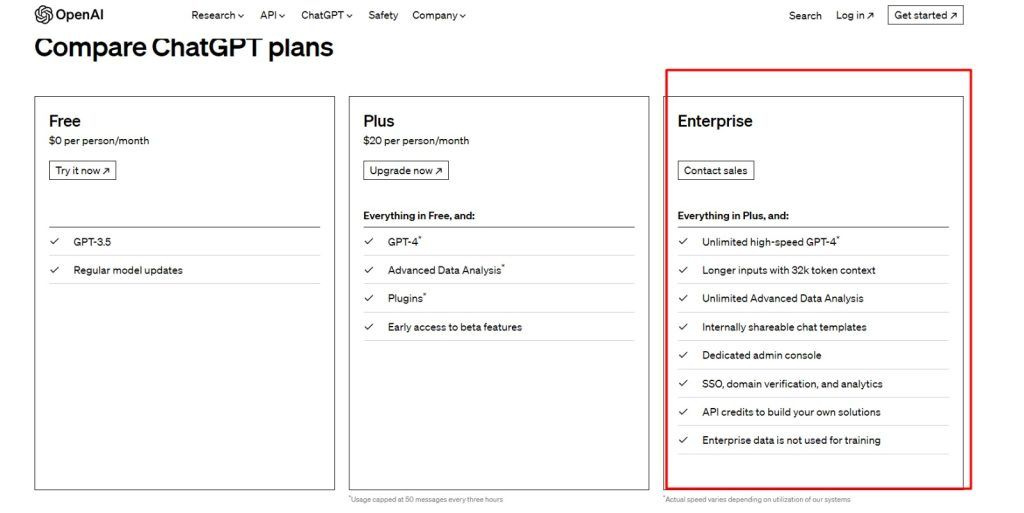The height and width of the screenshot is (513, 1024).
Task: Click the Plugins feature row
Action: 498,298
